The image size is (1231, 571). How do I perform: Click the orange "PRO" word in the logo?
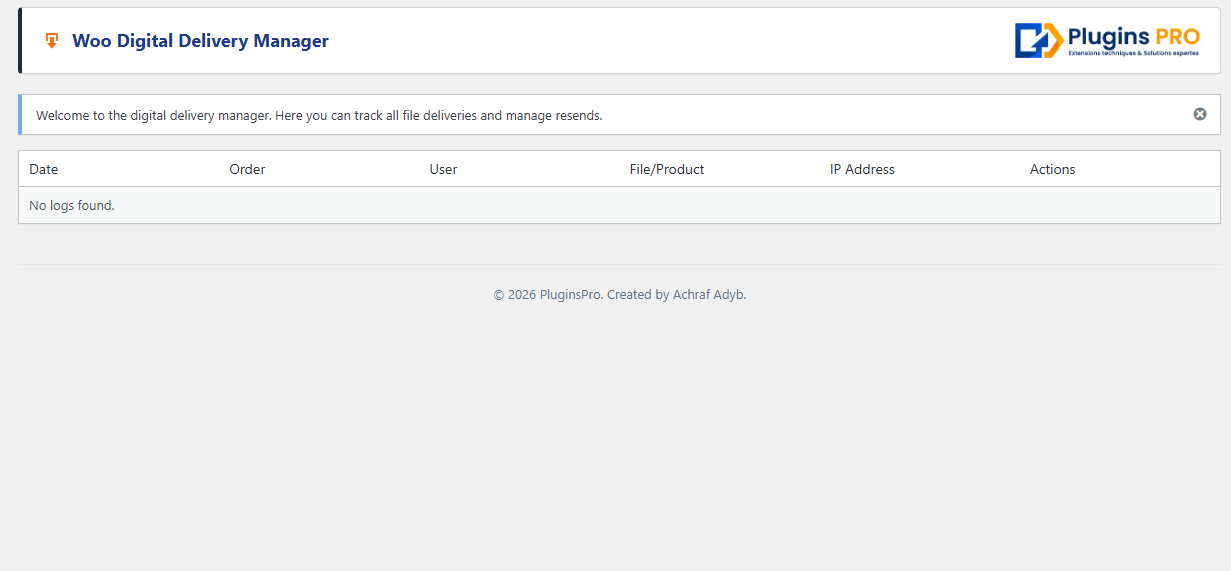1177,37
